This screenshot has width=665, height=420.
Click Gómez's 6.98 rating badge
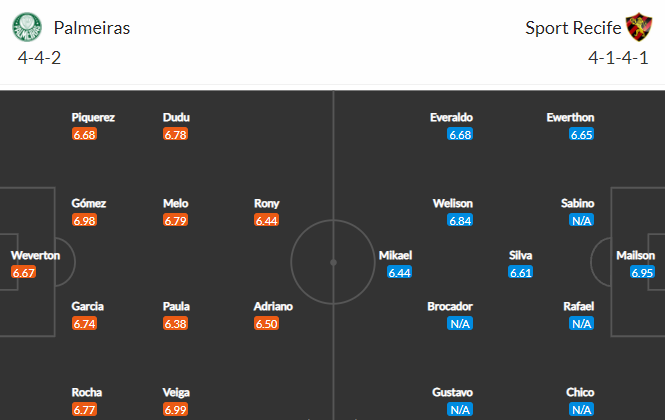84,220
